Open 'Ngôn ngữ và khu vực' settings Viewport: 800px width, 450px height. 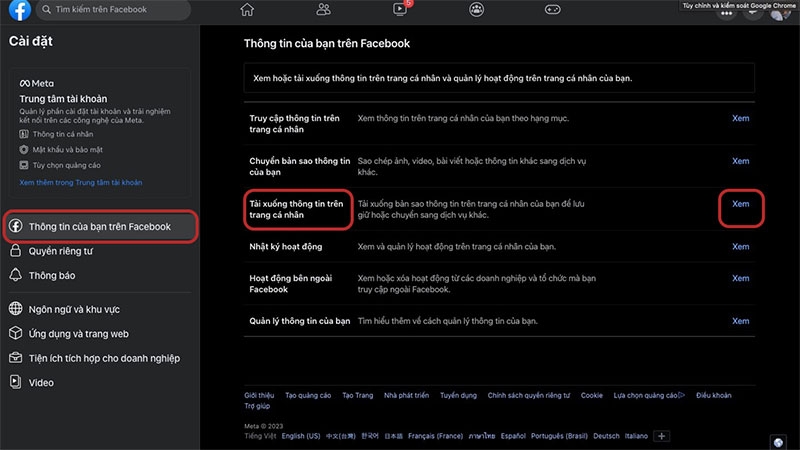pos(74,309)
